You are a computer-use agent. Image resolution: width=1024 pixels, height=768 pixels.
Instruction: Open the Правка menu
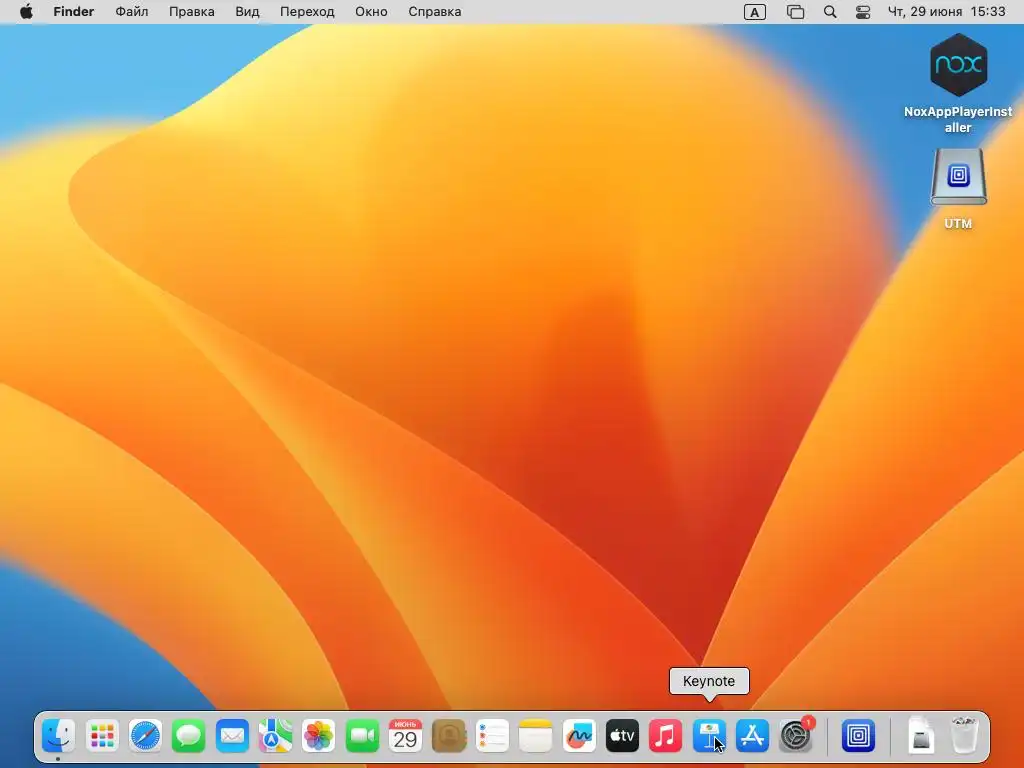click(x=191, y=12)
